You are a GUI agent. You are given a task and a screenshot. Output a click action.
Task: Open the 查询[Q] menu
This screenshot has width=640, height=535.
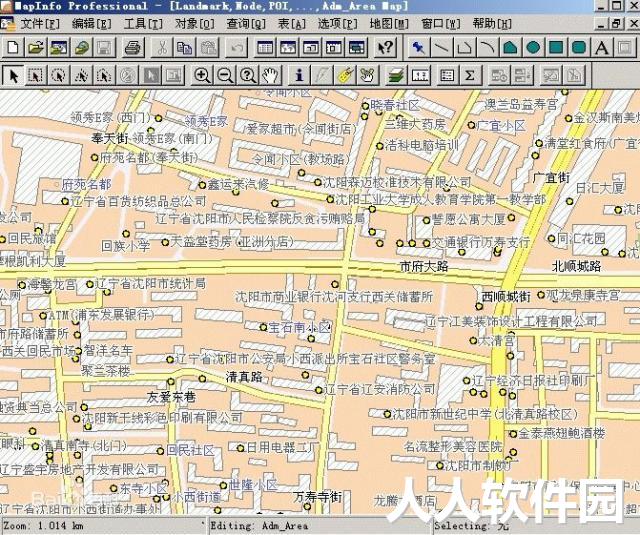[246, 24]
